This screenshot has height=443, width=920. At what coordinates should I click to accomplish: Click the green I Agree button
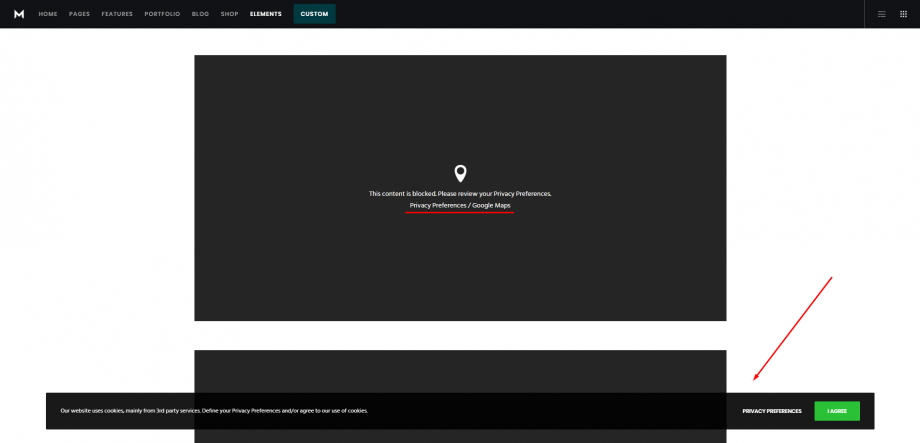(x=837, y=411)
